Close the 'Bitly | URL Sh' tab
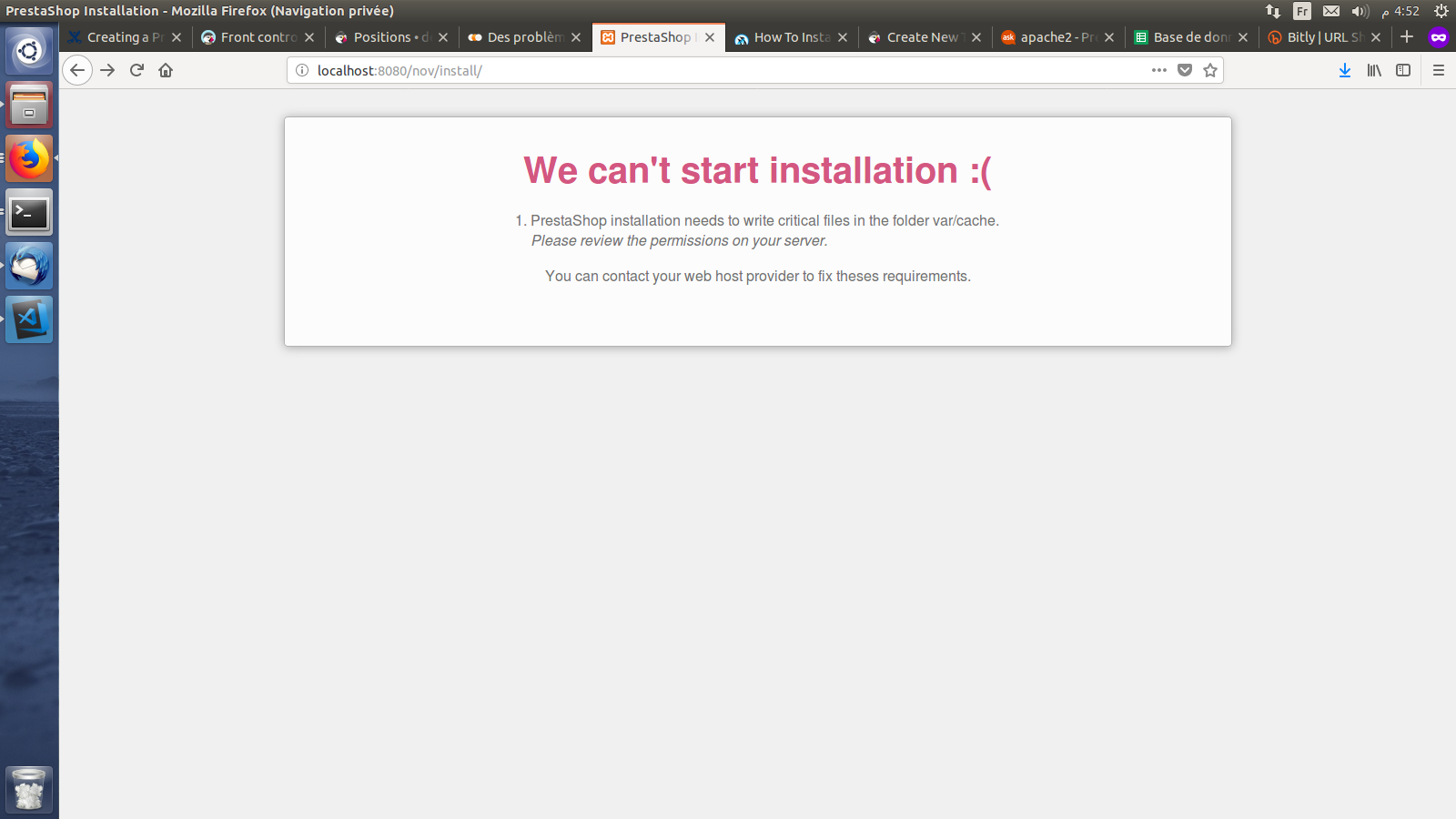This screenshot has height=819, width=1456. pyautogui.click(x=1376, y=37)
